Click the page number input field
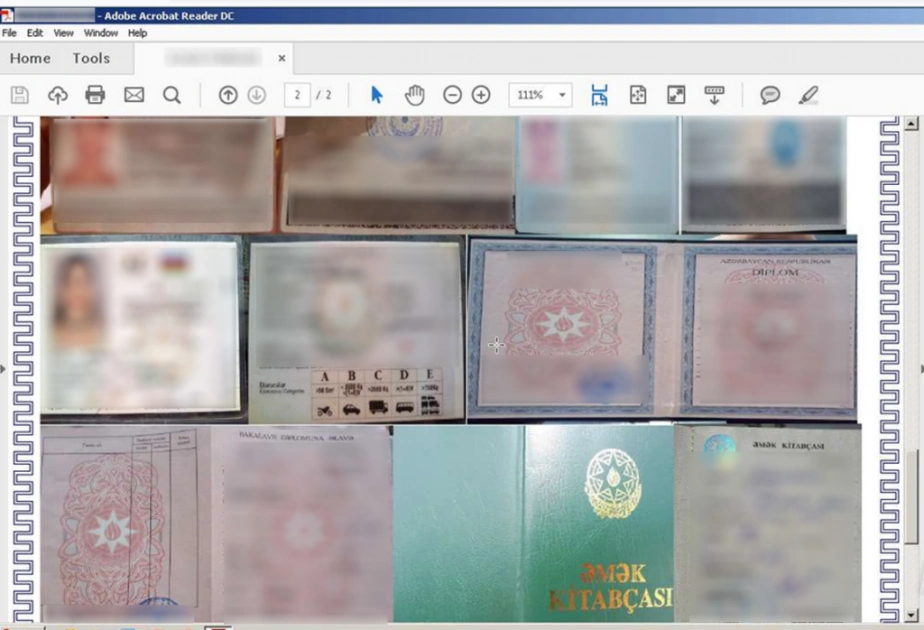 coord(298,95)
